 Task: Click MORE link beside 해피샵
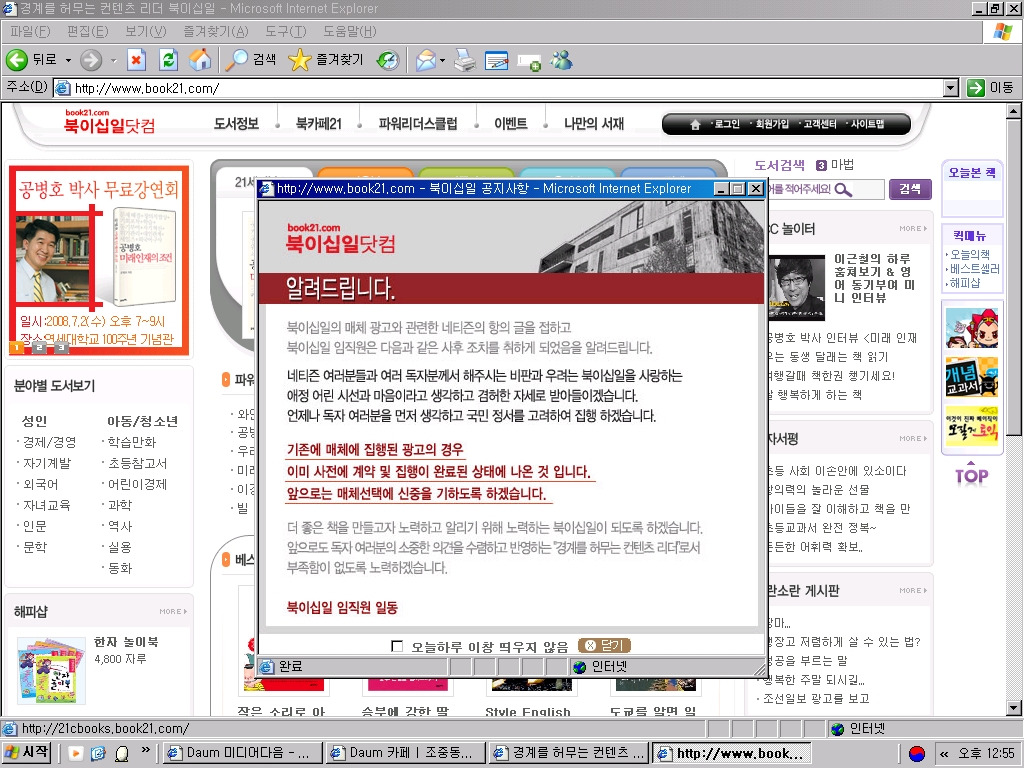click(x=173, y=612)
